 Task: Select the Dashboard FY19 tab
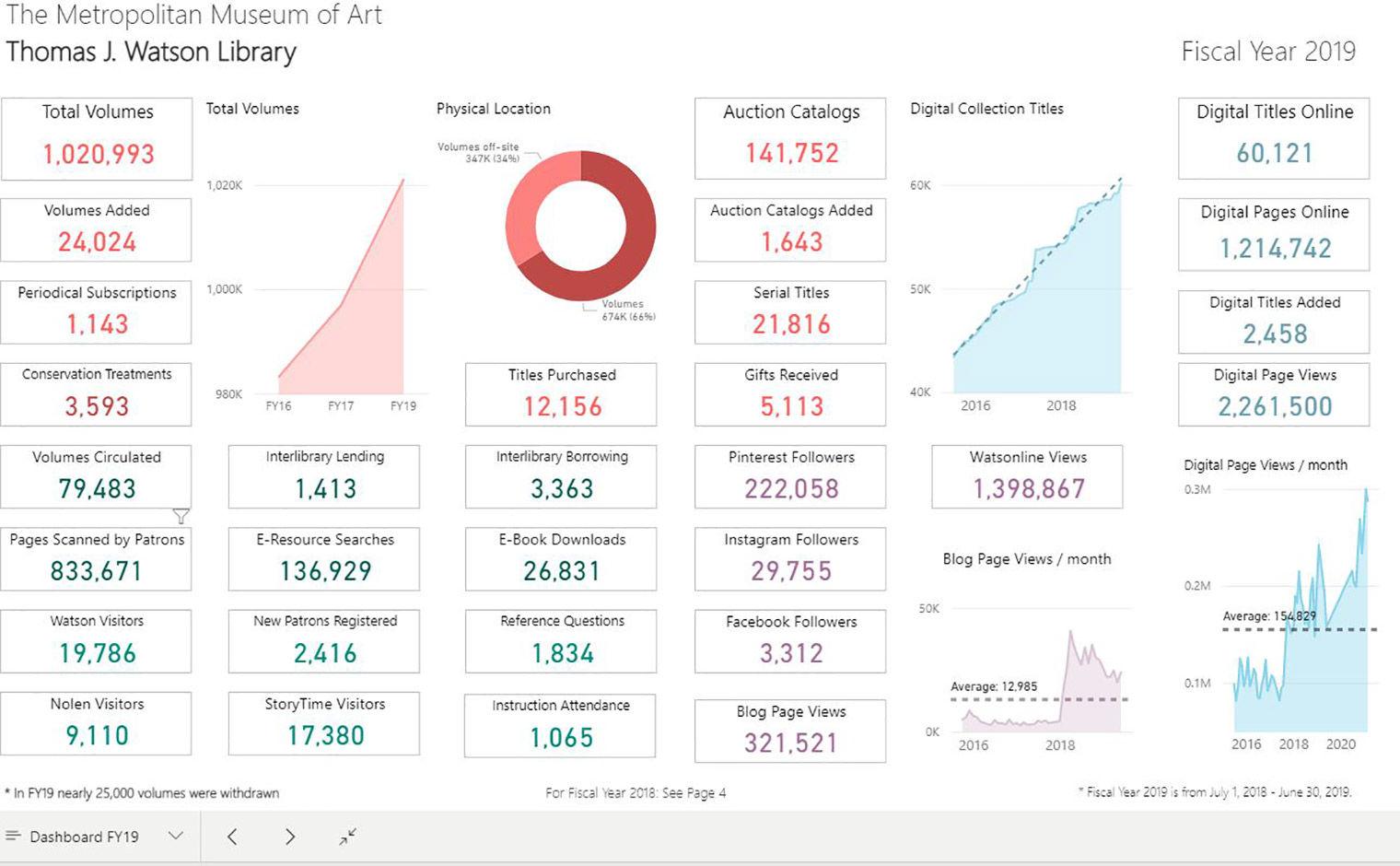point(85,837)
